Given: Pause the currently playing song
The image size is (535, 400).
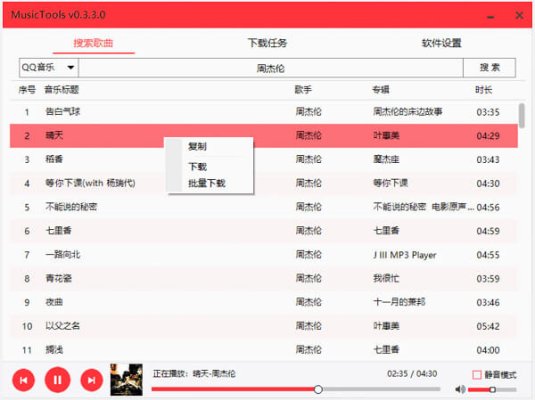Looking at the screenshot, I should [57, 380].
